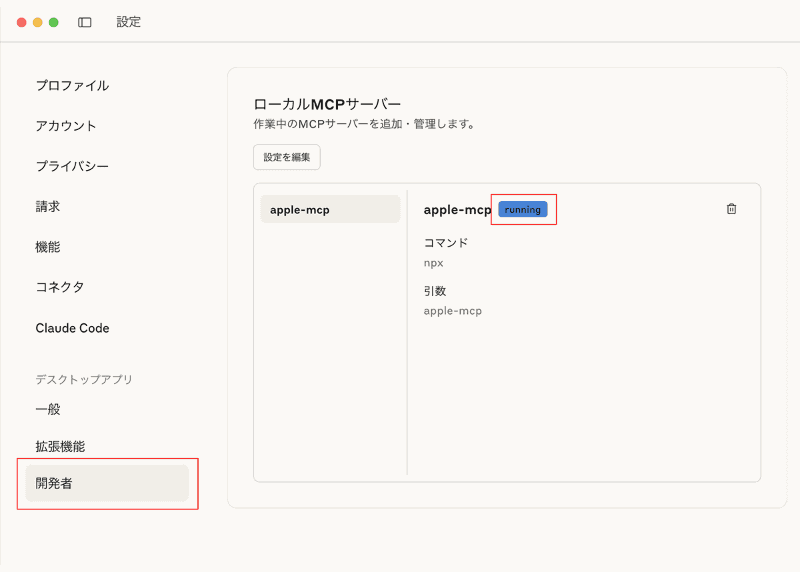Toggle the sidebar panel icon
Screen dimensions: 800x572
click(x=85, y=22)
